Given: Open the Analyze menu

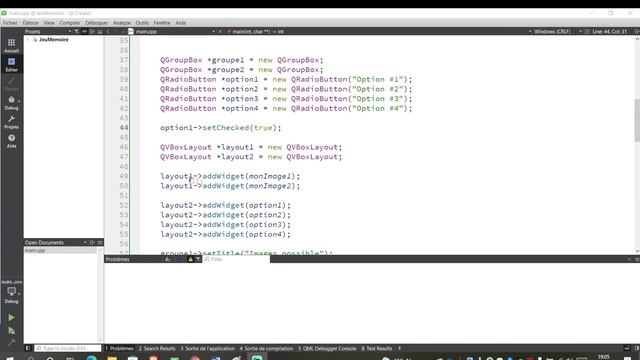Looking at the screenshot, I should pos(122,23).
